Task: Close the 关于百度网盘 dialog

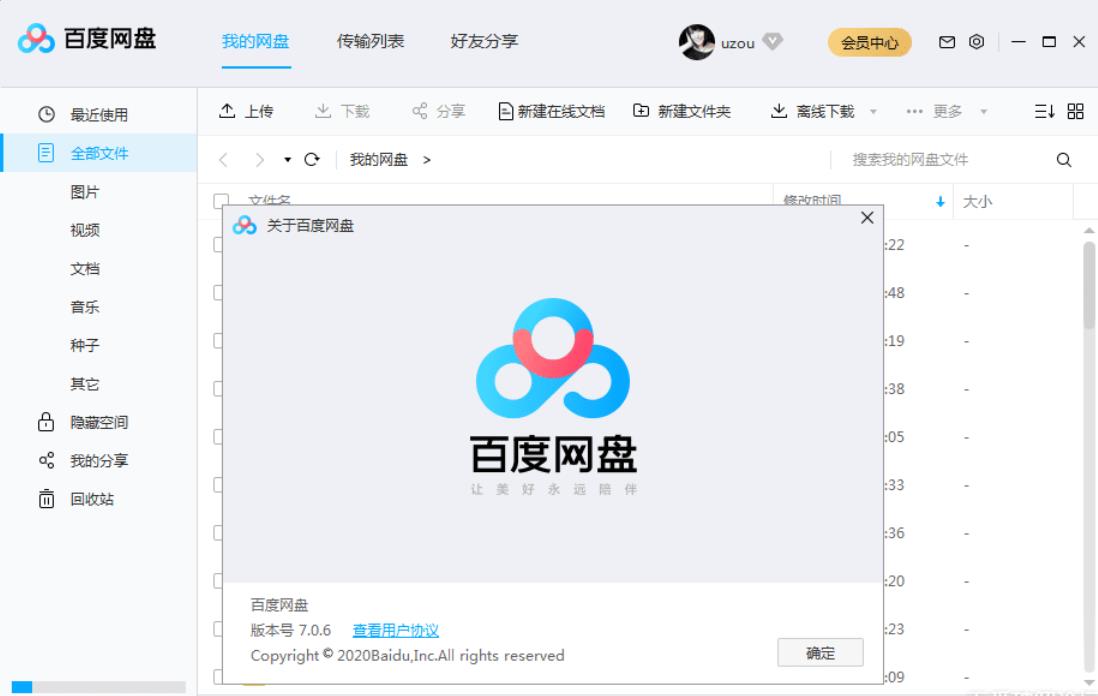Action: [x=867, y=218]
